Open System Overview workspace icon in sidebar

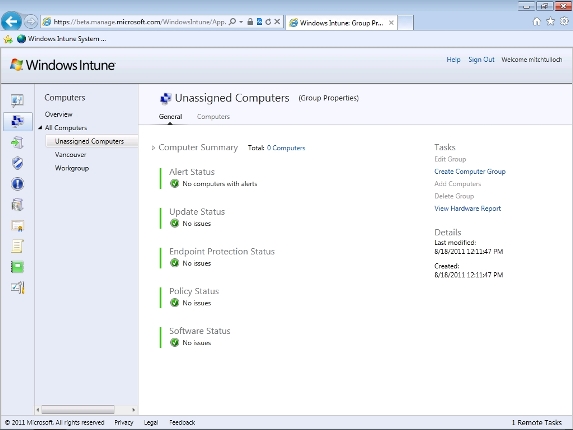click(x=17, y=100)
